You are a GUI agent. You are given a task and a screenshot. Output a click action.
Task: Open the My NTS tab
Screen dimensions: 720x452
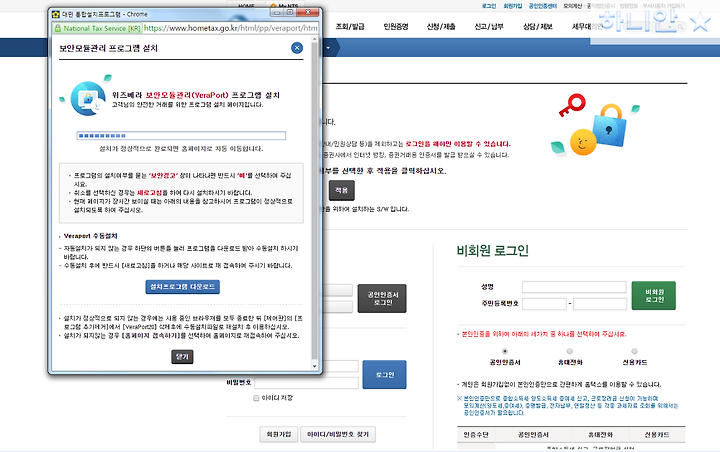coord(285,6)
